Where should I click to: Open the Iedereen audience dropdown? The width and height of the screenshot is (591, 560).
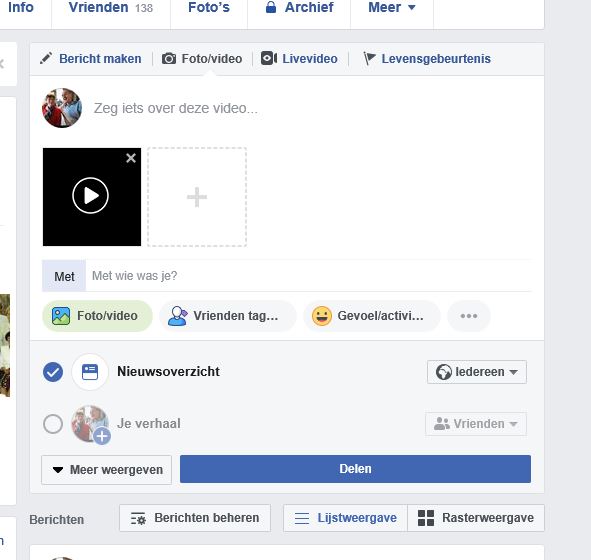(x=477, y=372)
